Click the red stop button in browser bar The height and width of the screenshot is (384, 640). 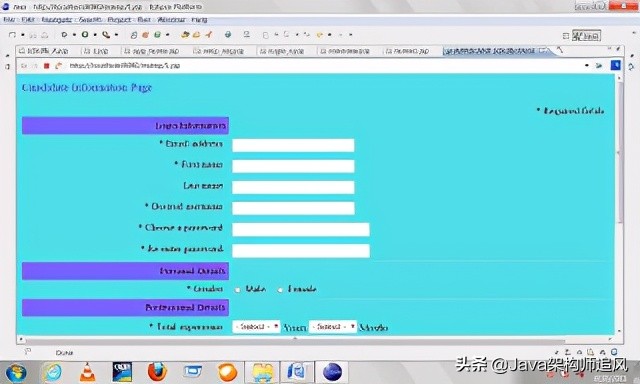[47, 66]
